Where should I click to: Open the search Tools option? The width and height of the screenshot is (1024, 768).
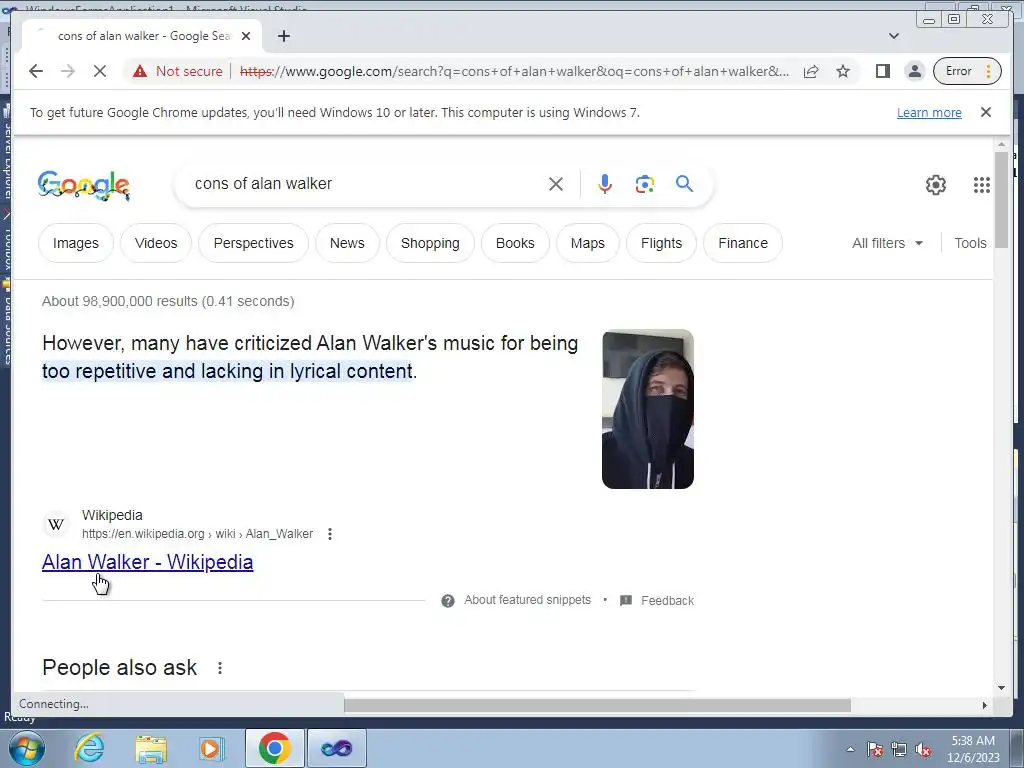click(970, 243)
